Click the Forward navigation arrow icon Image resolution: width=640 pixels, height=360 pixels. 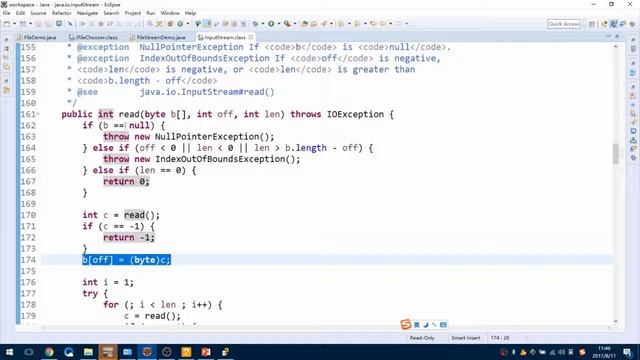point(399,24)
